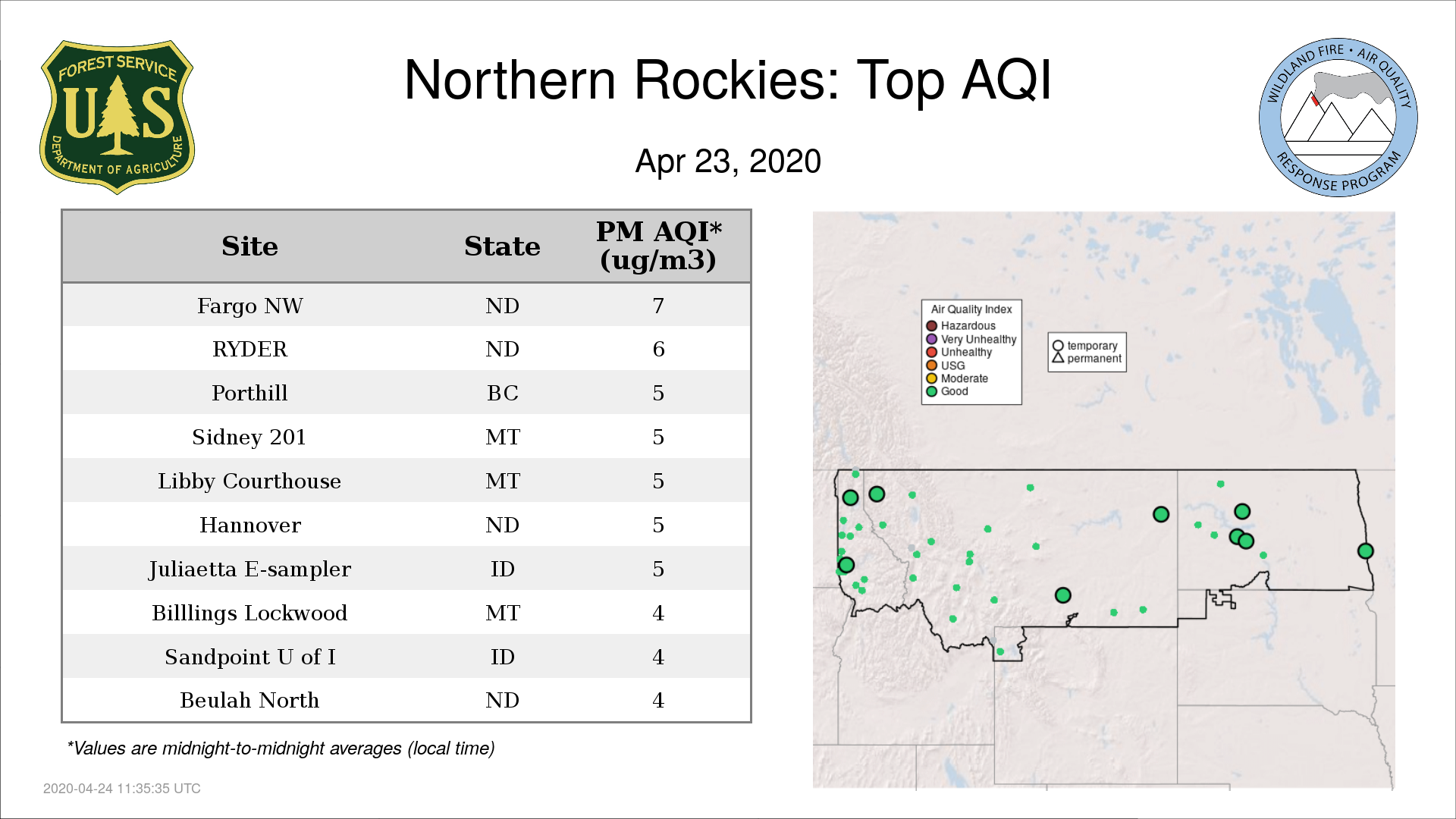Image resolution: width=1456 pixels, height=819 pixels.
Task: Click the ND state cell for Beulah North
Action: click(x=502, y=701)
